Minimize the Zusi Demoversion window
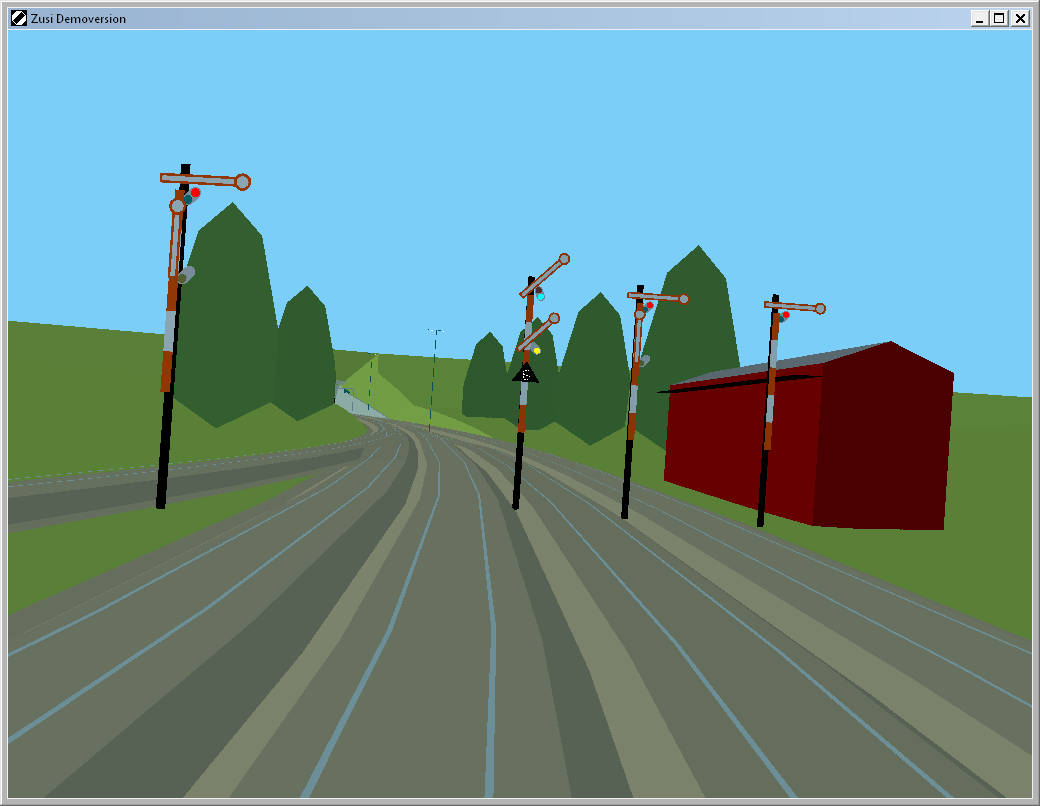This screenshot has width=1040, height=806. 979,19
